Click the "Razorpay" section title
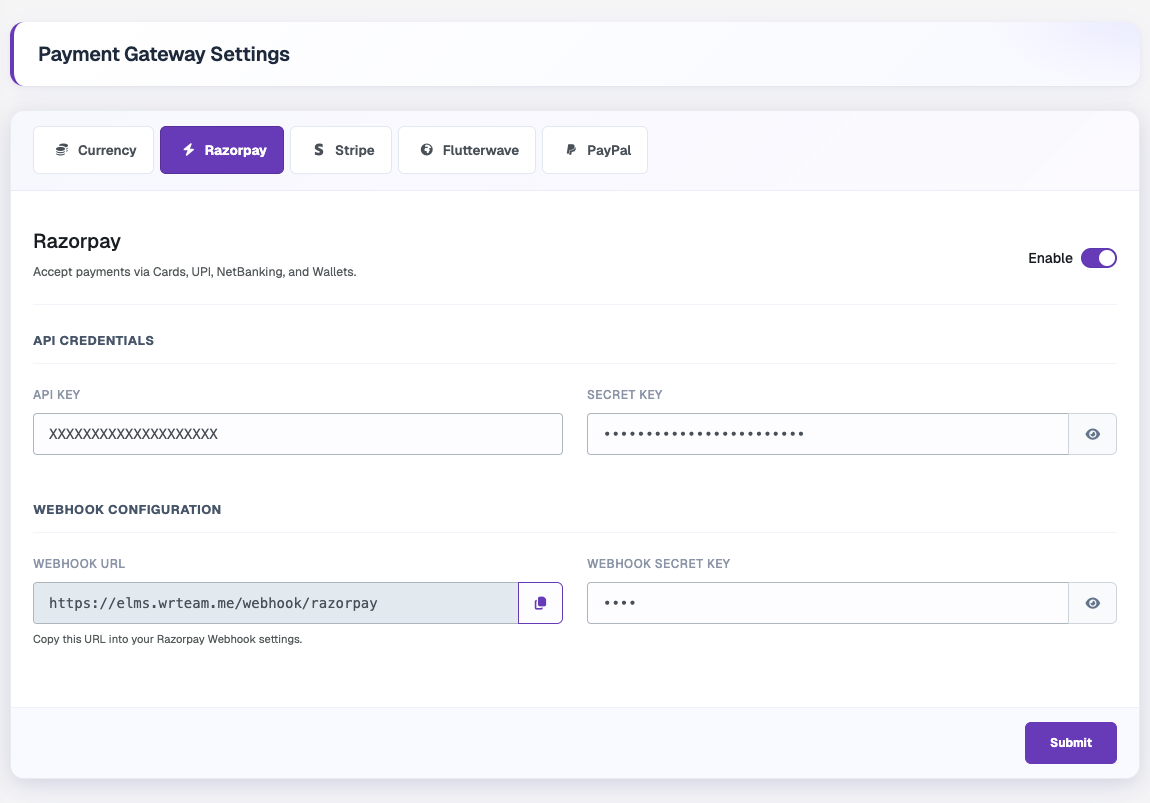Viewport: 1150px width, 803px height. pyautogui.click(x=77, y=241)
